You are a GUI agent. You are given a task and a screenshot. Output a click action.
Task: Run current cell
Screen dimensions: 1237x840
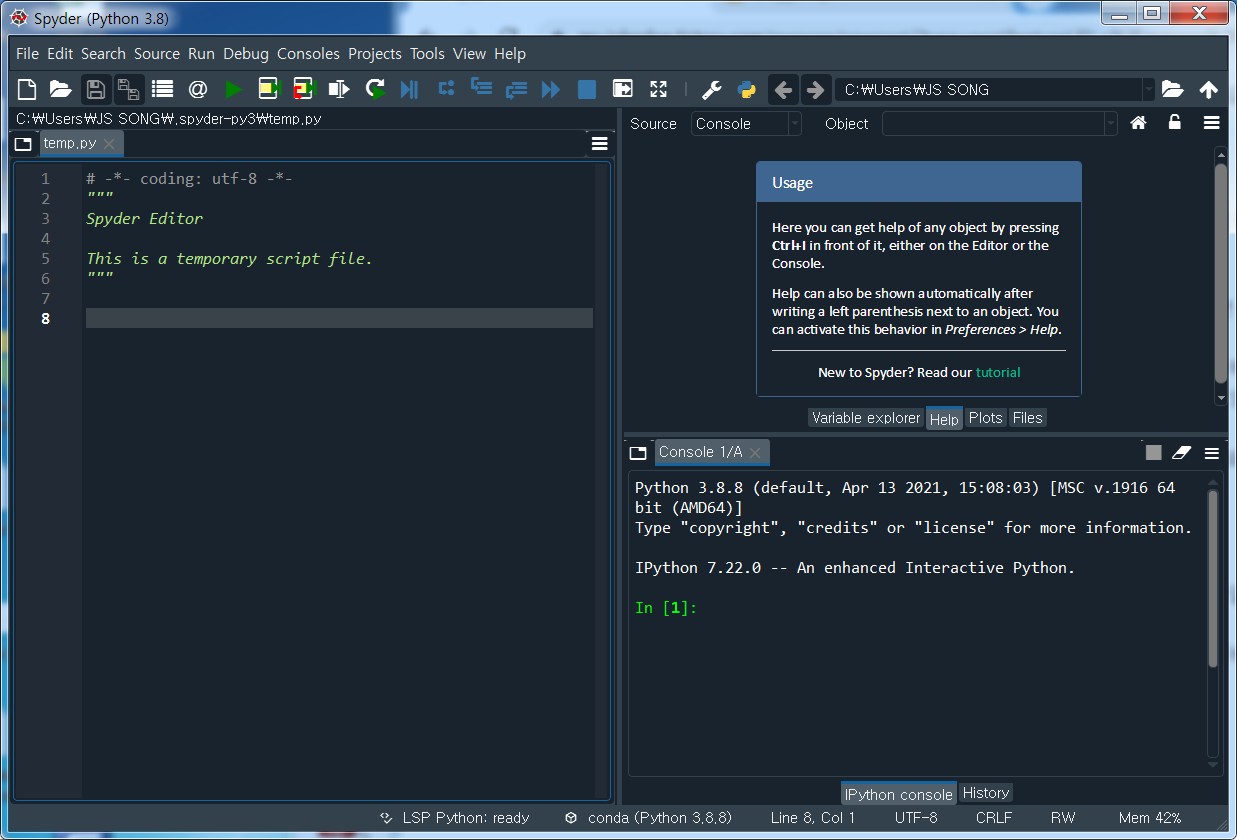pos(268,89)
